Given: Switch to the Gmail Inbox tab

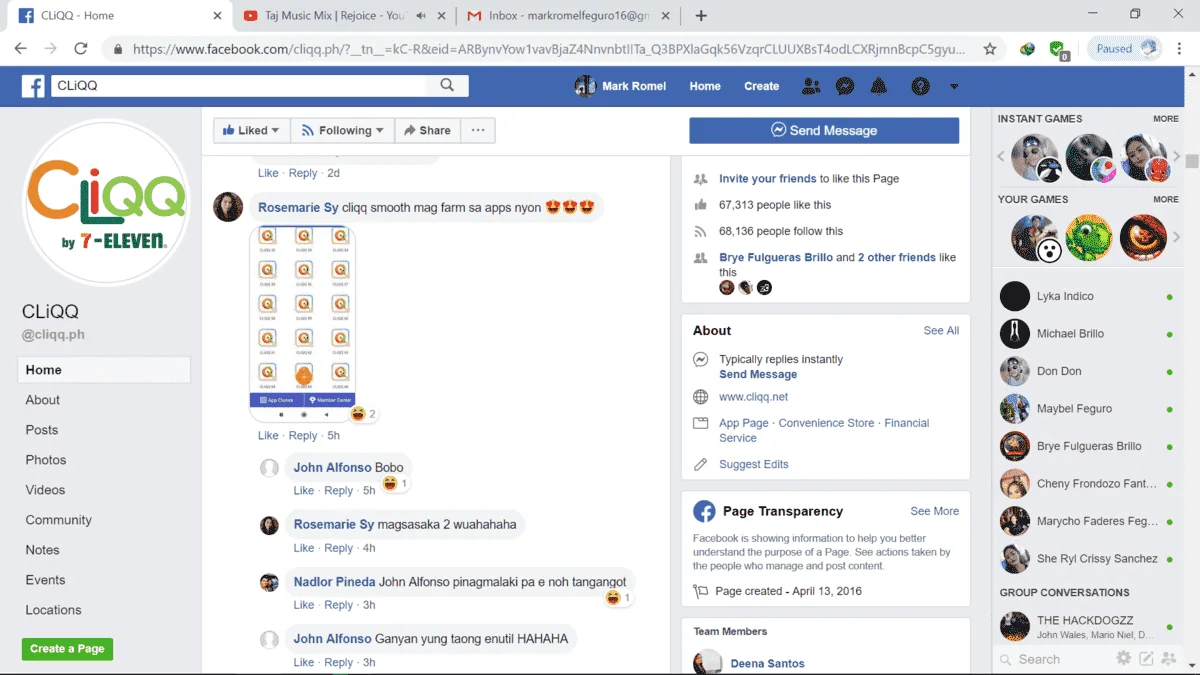Looking at the screenshot, I should click(567, 16).
